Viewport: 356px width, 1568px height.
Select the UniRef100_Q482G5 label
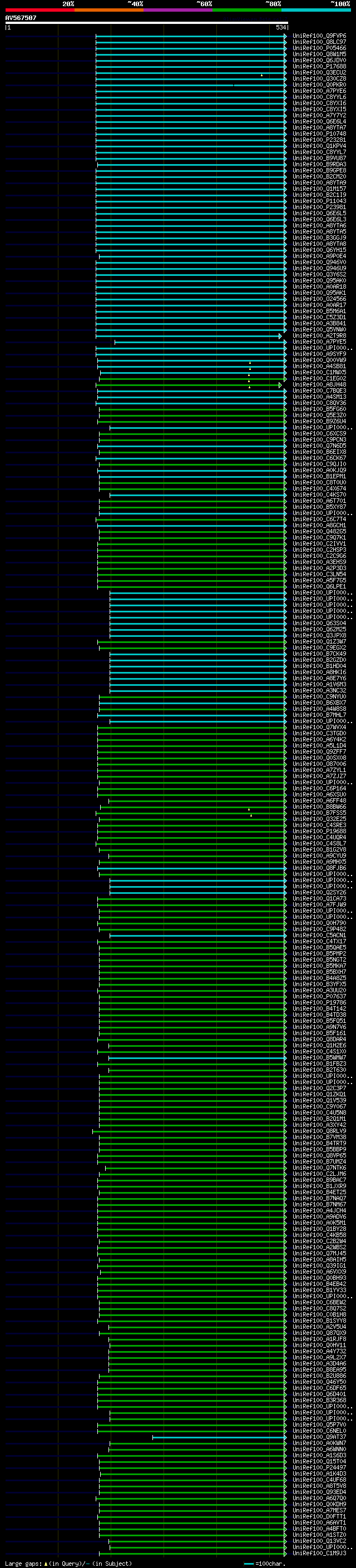point(319,531)
